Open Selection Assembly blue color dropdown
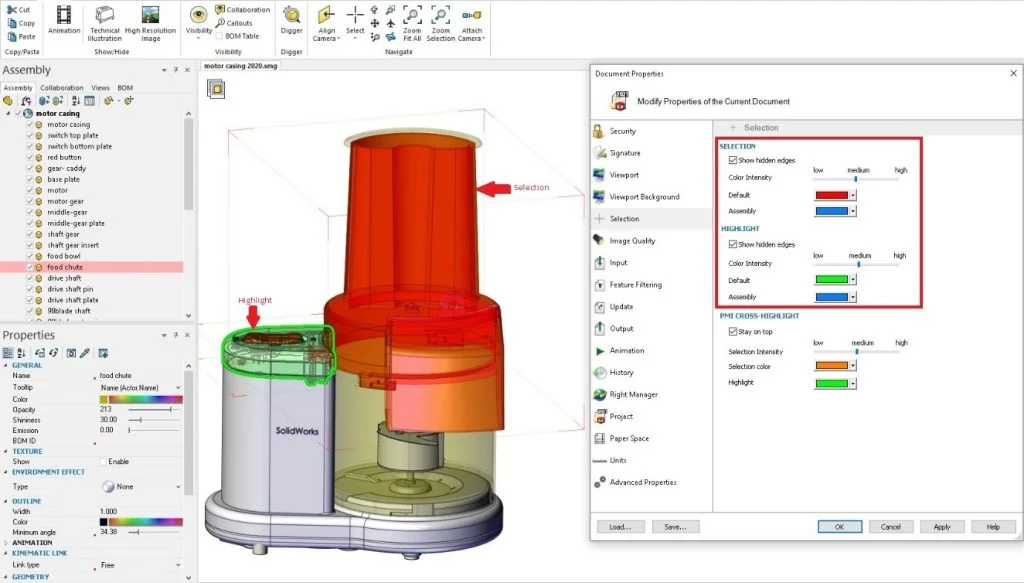 coord(853,211)
